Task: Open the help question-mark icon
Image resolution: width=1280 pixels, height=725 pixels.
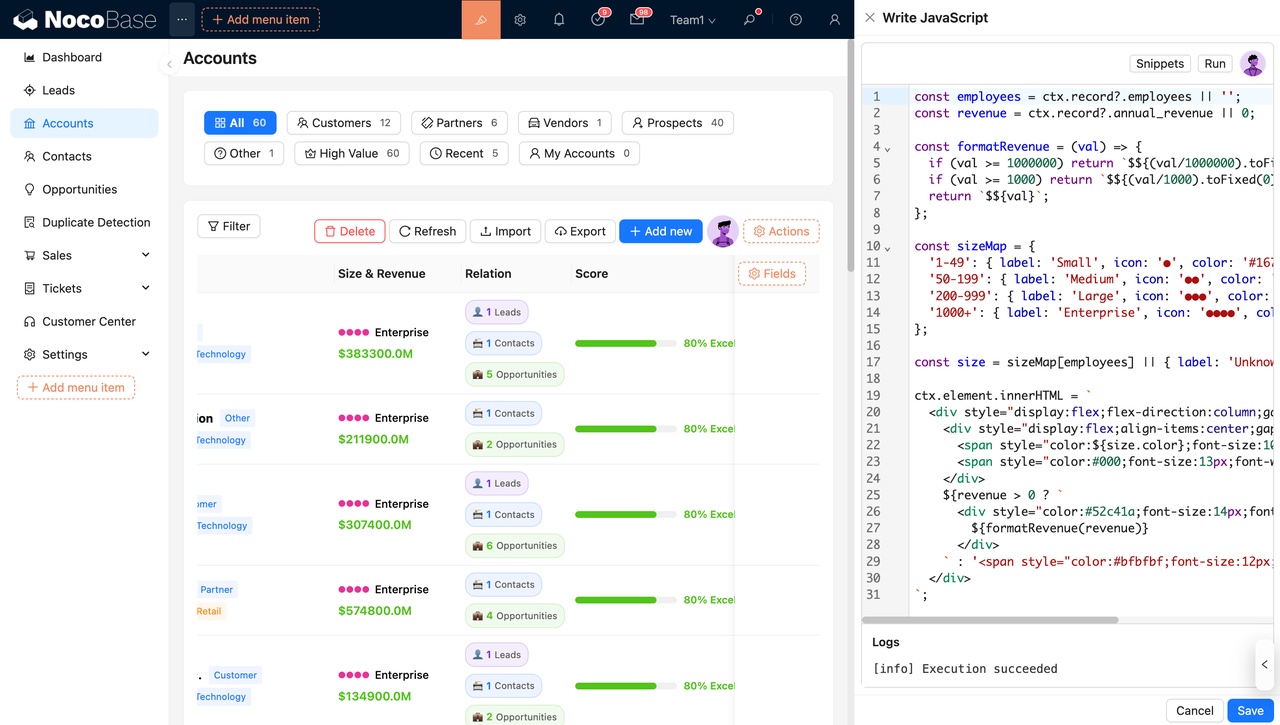Action: 794,19
